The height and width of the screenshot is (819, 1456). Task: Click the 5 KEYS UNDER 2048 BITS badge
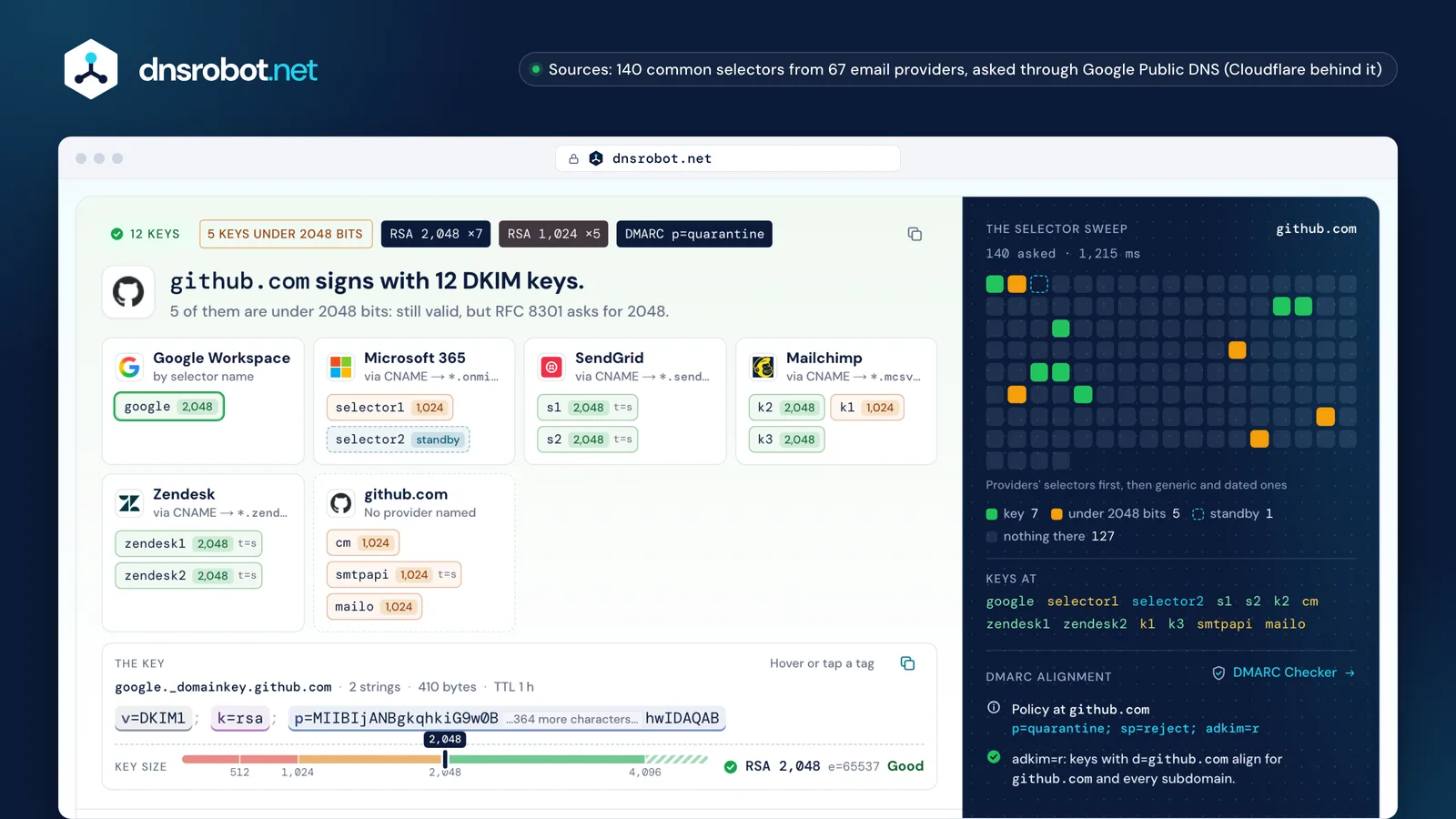(x=286, y=234)
